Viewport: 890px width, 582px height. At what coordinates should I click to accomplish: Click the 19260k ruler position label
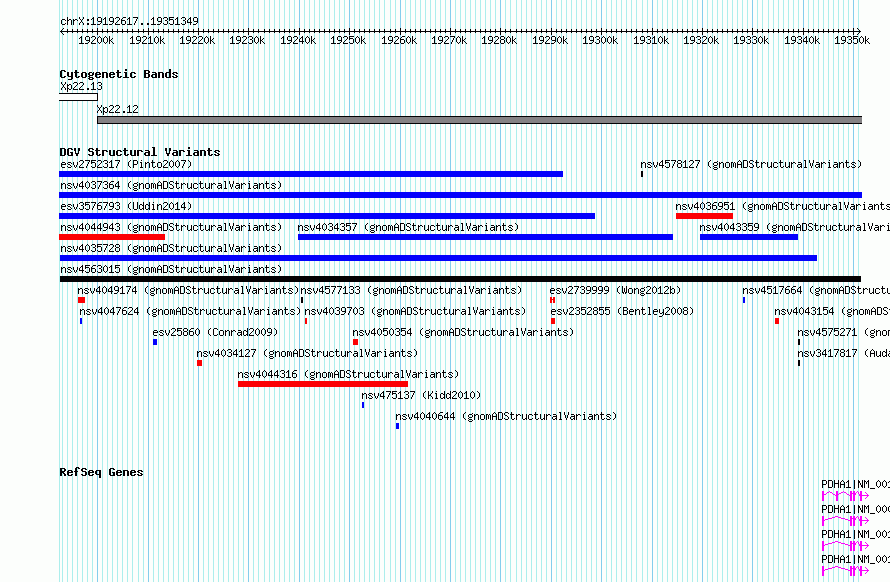(x=398, y=40)
